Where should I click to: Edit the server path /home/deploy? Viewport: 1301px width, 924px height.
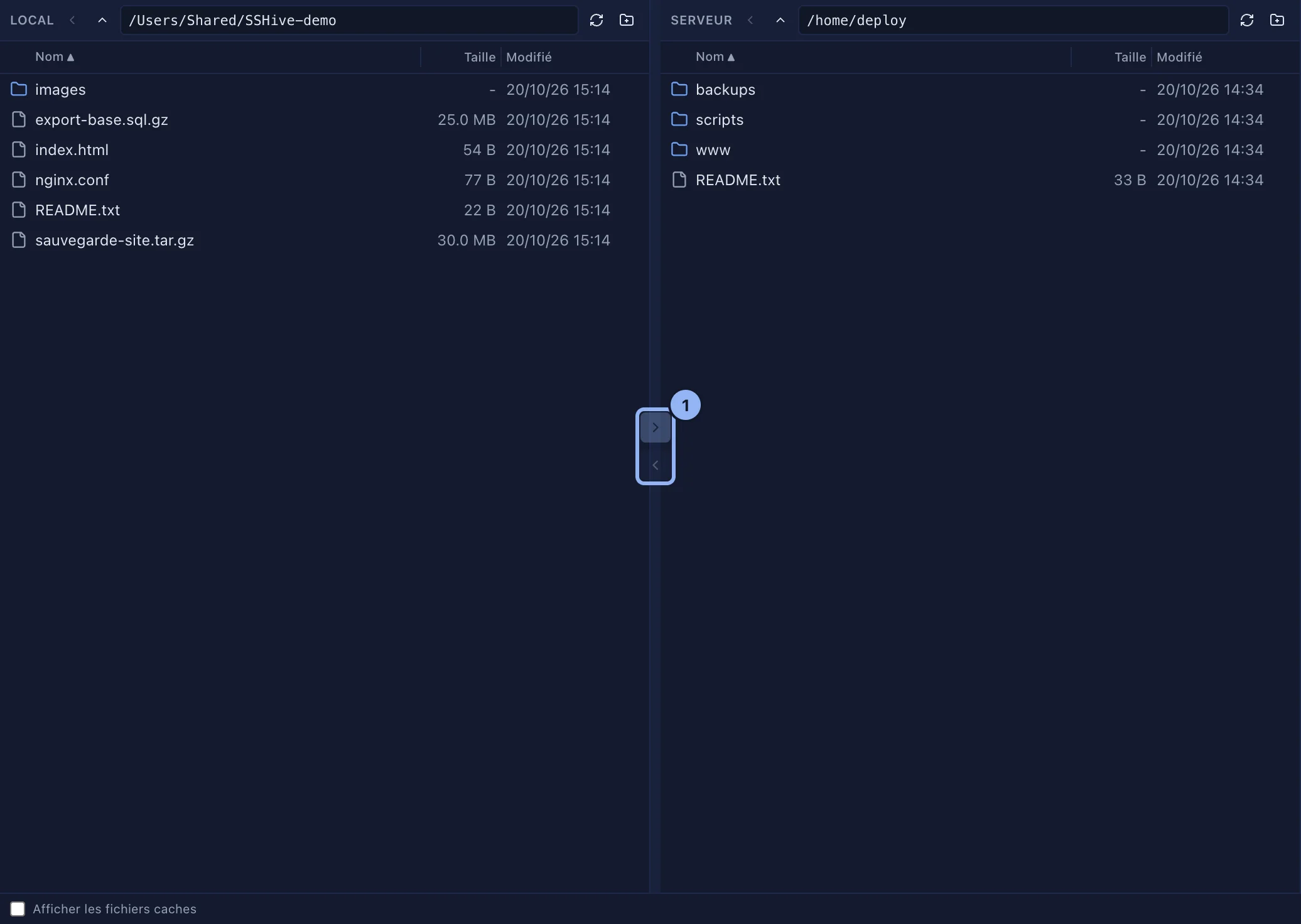click(x=1013, y=20)
